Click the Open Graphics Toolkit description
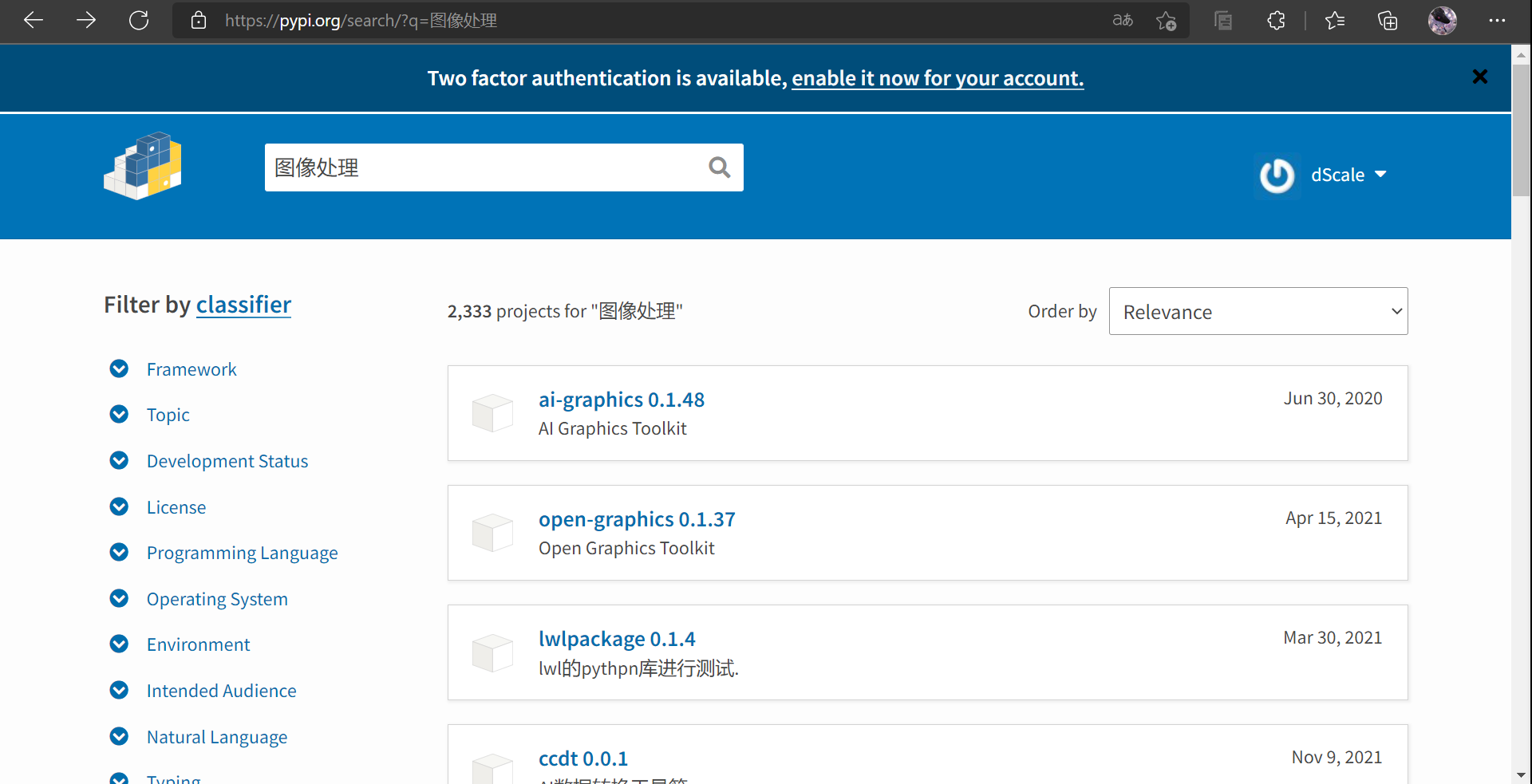The image size is (1532, 784). coord(626,548)
